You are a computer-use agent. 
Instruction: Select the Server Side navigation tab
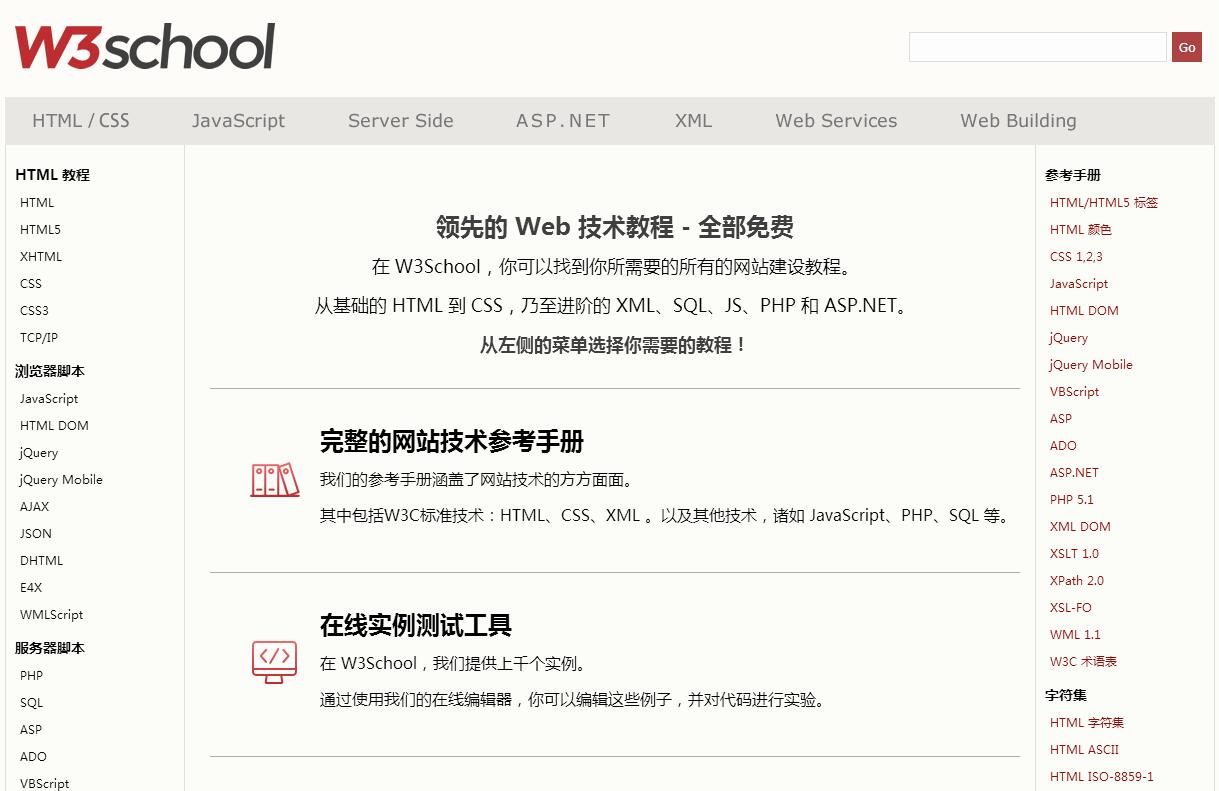coord(400,121)
